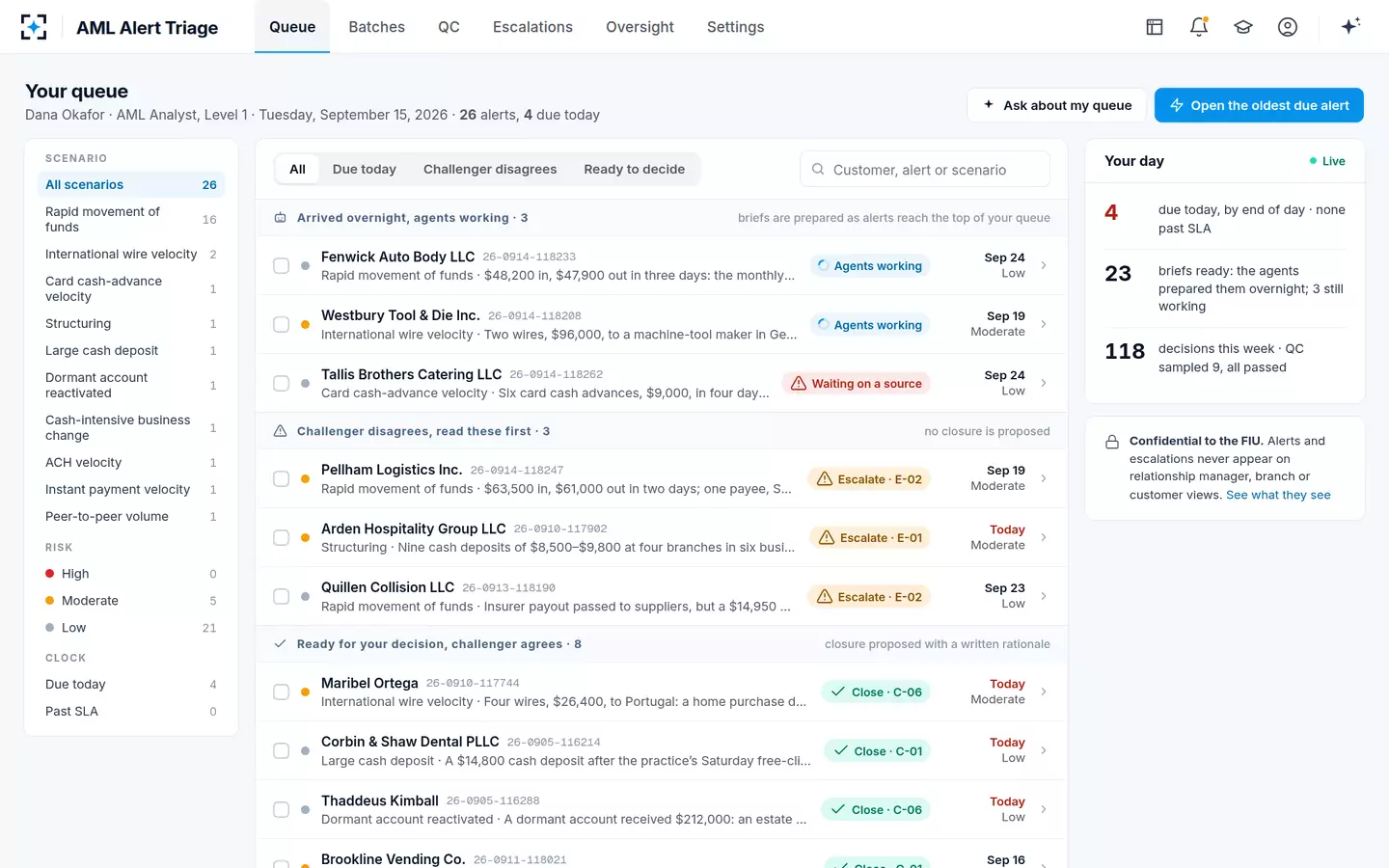Click the Waiting on a source badge

856,383
